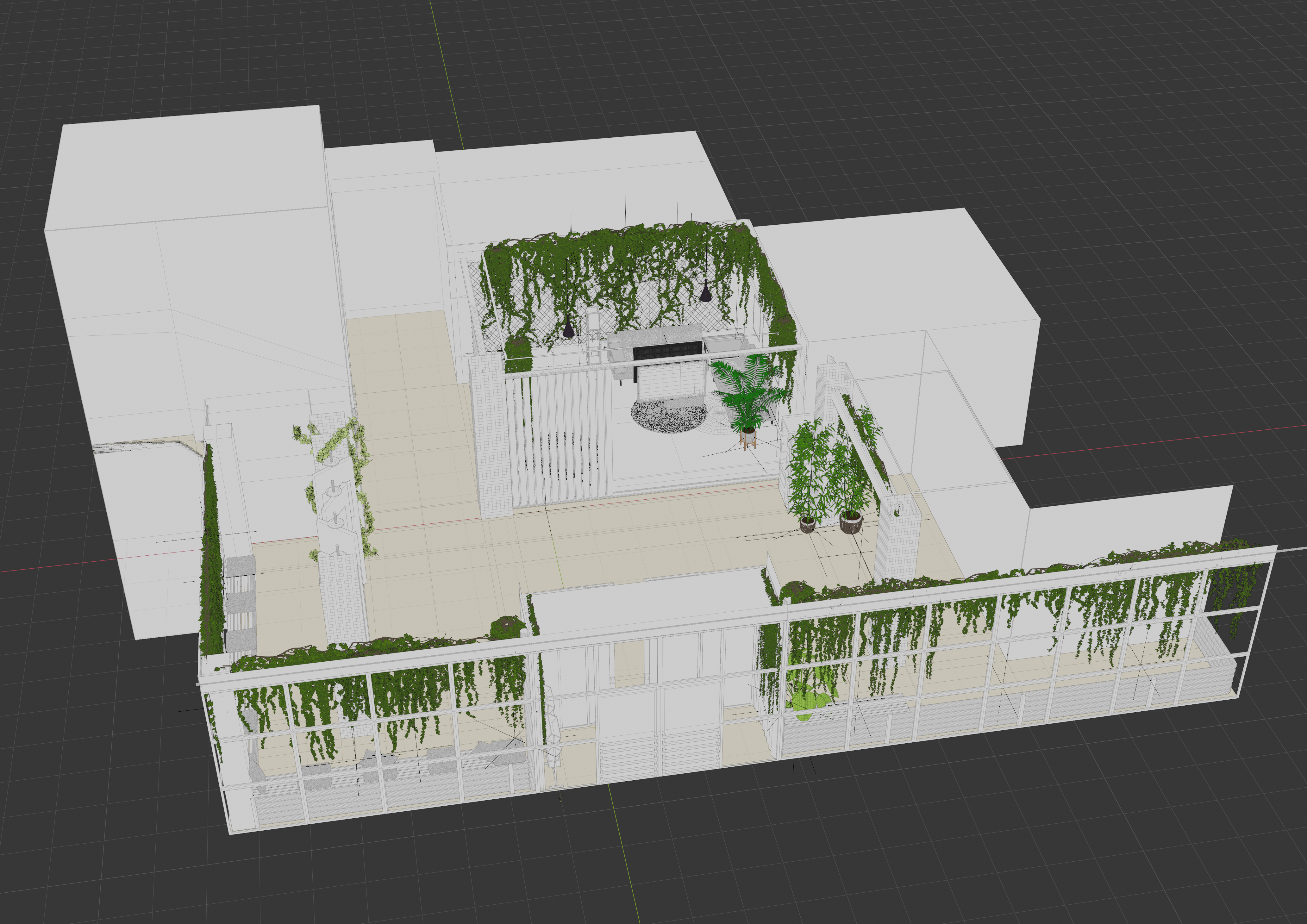Select the left black pendant lamp
This screenshot has width=1307, height=924.
pos(568,329)
